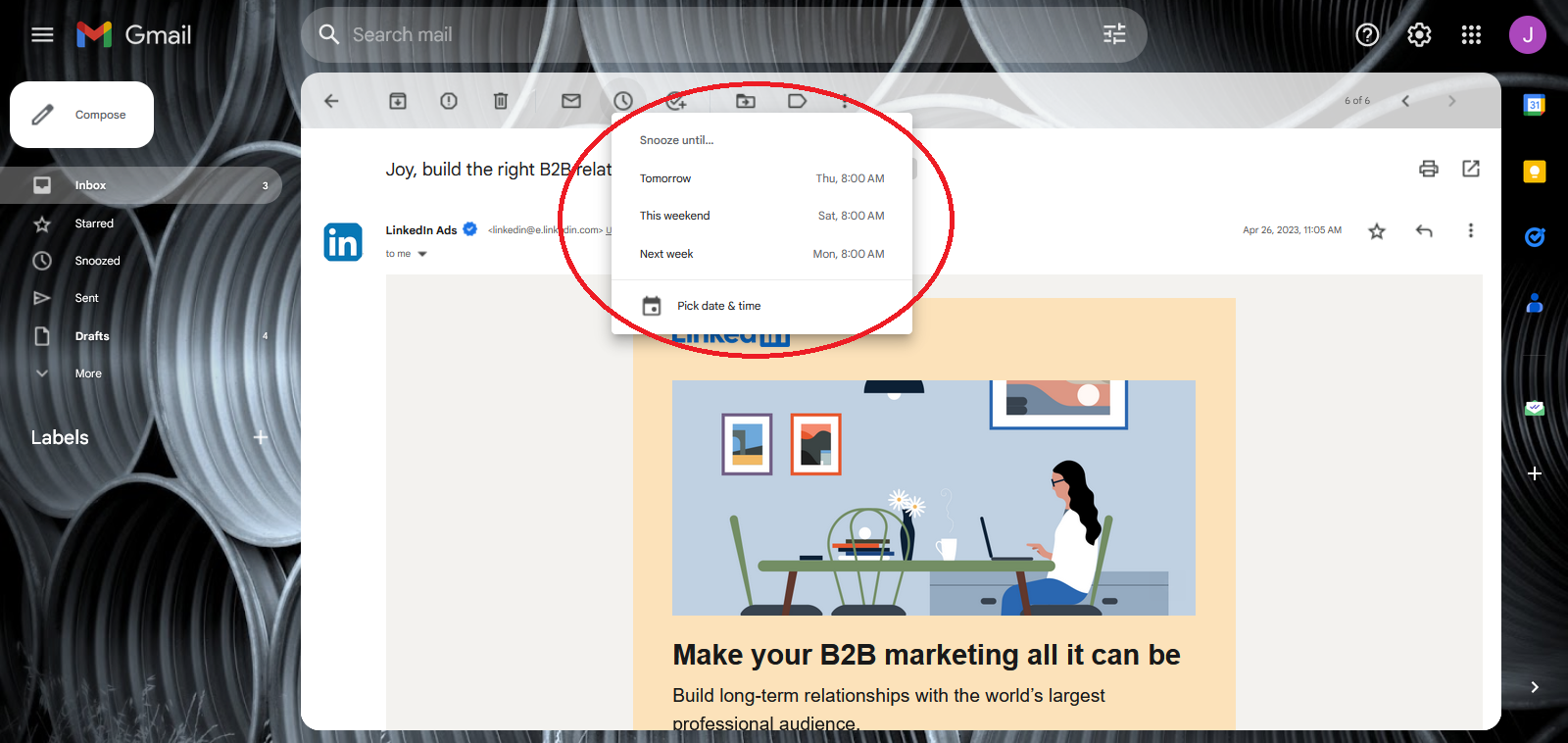Print all with printer icon

pyautogui.click(x=1429, y=169)
